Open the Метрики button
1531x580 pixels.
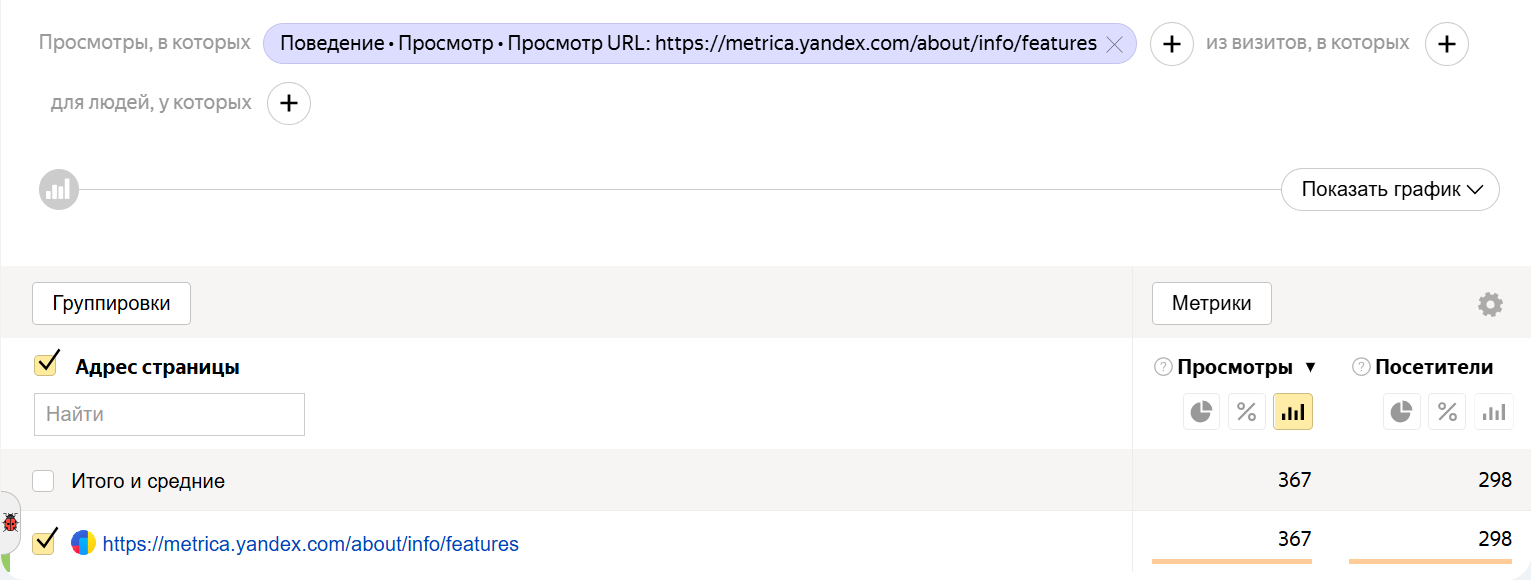pyautogui.click(x=1211, y=303)
